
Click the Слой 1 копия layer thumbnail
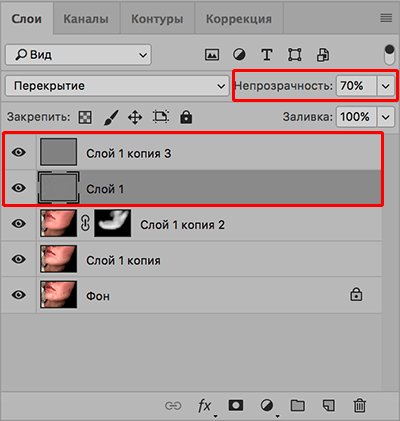pyautogui.click(x=59, y=259)
